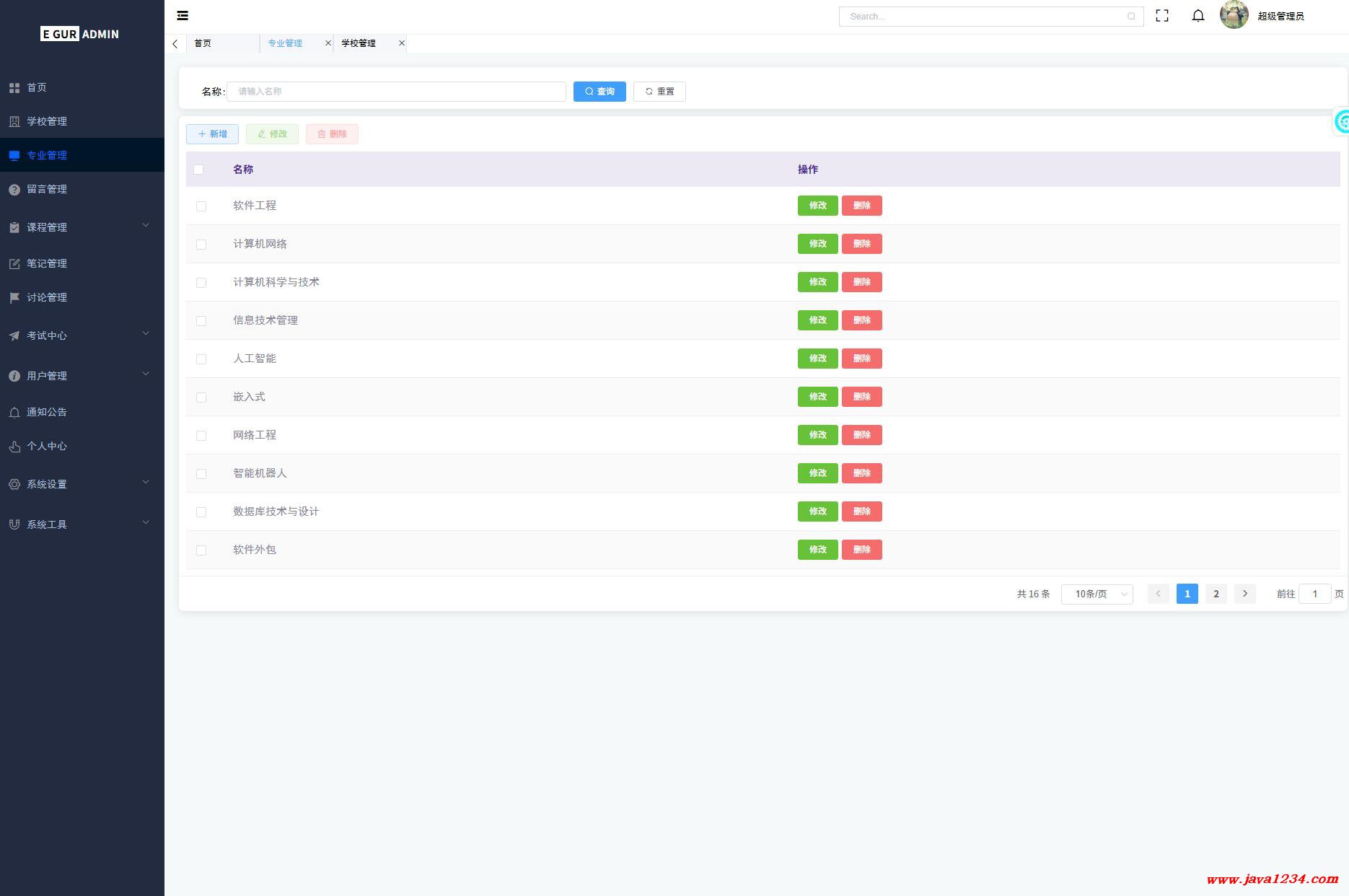The height and width of the screenshot is (896, 1349).
Task: Delete the 计算机网络 row
Action: 861,244
